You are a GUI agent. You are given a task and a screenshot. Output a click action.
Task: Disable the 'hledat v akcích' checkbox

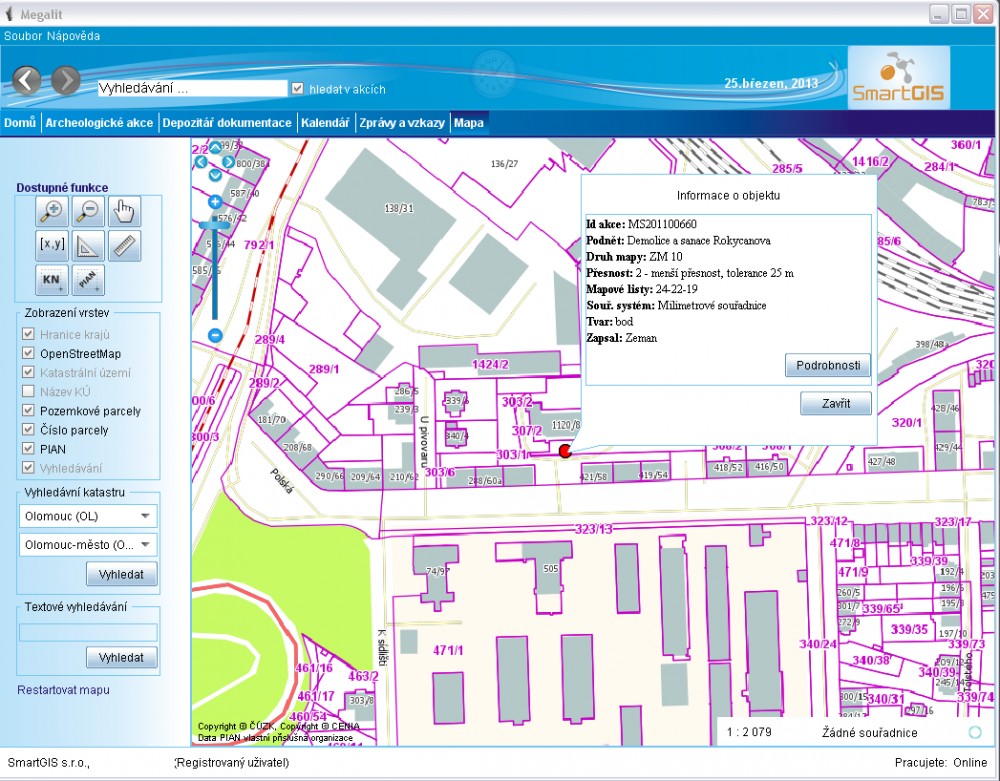point(297,89)
